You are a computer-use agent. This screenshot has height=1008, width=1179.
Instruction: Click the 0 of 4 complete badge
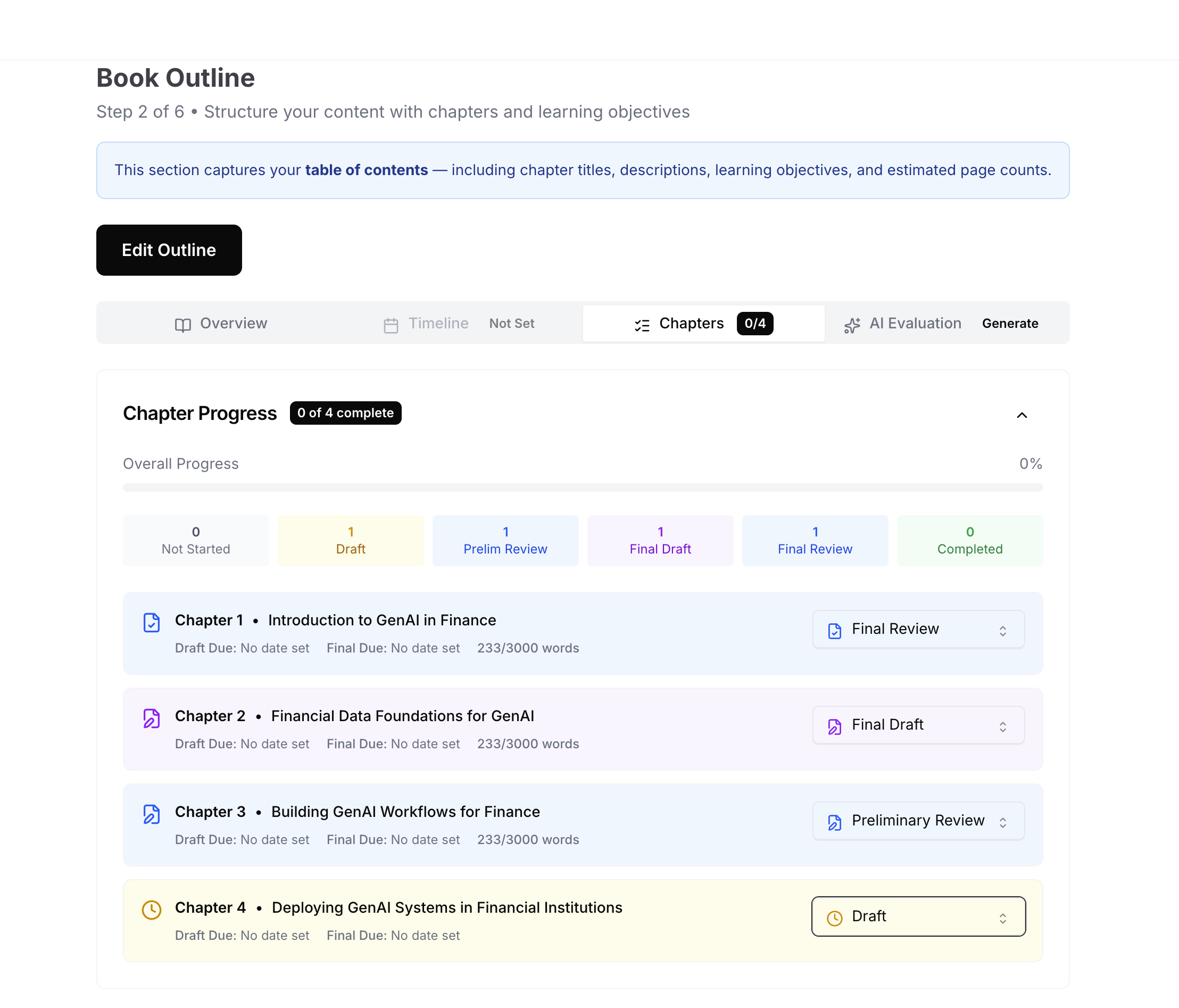pyautogui.click(x=345, y=412)
